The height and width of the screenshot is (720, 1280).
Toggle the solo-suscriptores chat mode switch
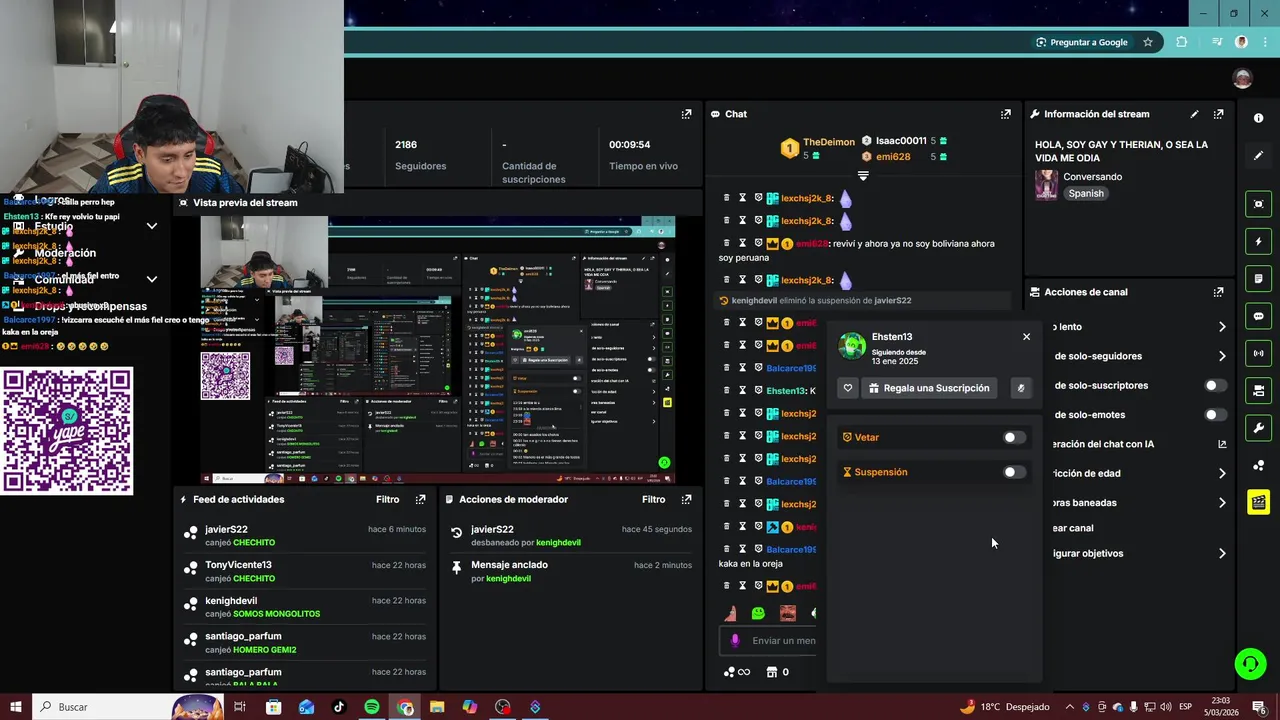click(x=1215, y=385)
